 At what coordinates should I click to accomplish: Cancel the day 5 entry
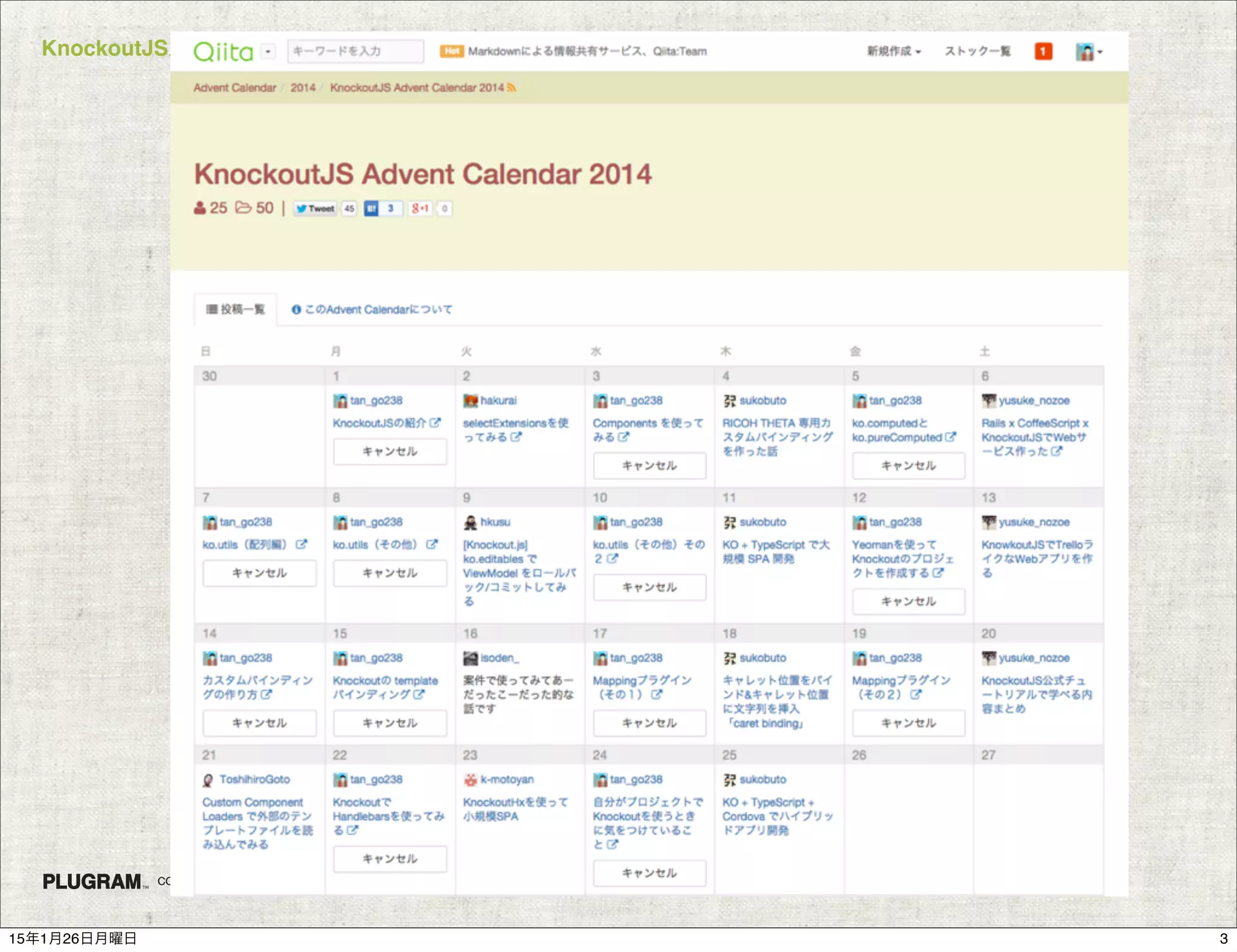pyautogui.click(x=908, y=466)
